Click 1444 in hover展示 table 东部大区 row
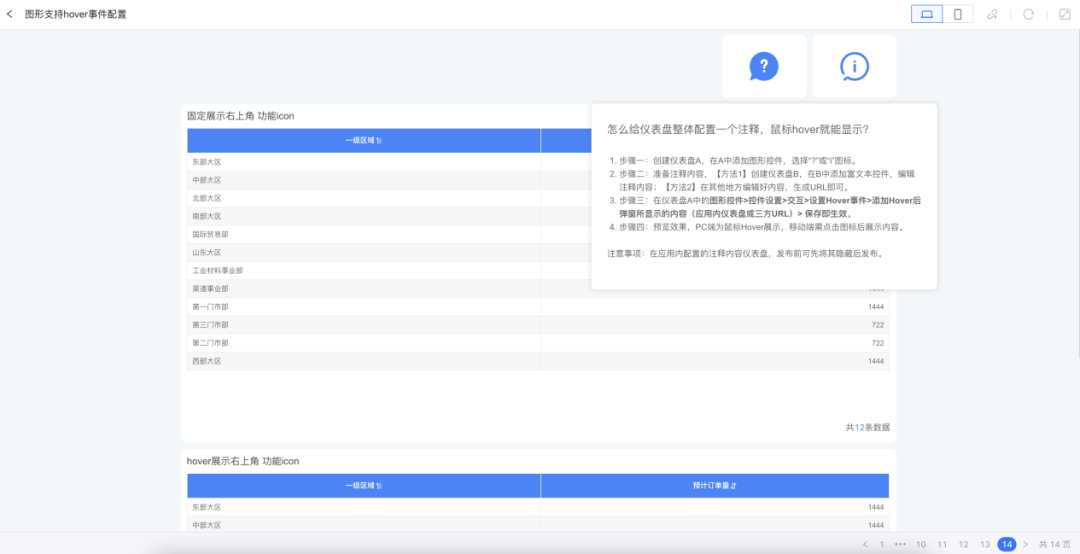The width and height of the screenshot is (1080, 554). [x=875, y=507]
